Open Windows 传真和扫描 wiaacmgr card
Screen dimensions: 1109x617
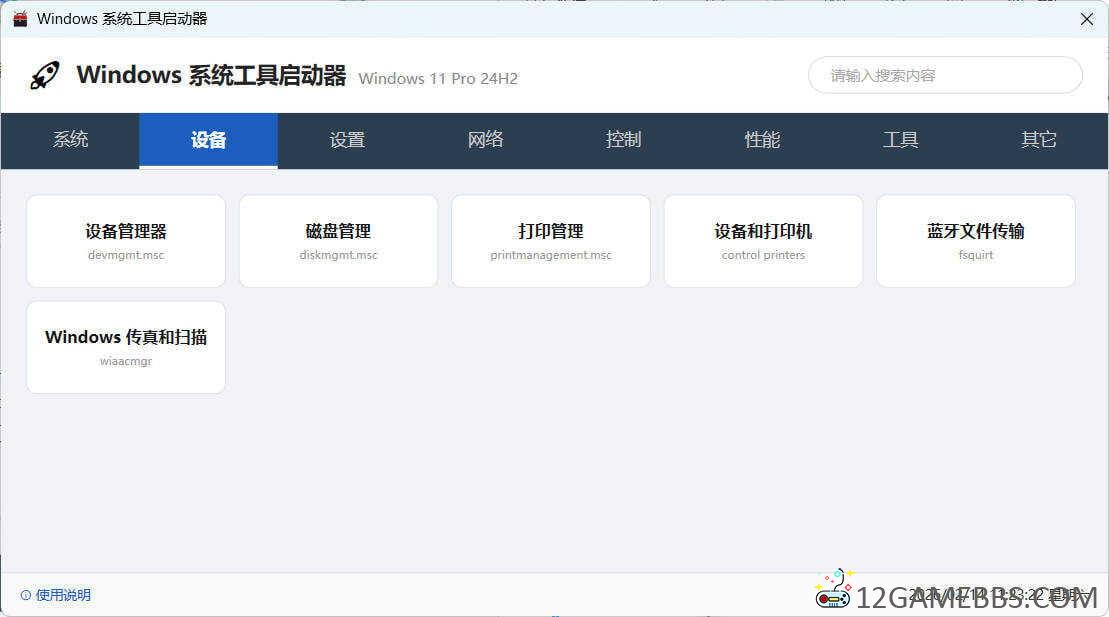pyautogui.click(x=126, y=347)
